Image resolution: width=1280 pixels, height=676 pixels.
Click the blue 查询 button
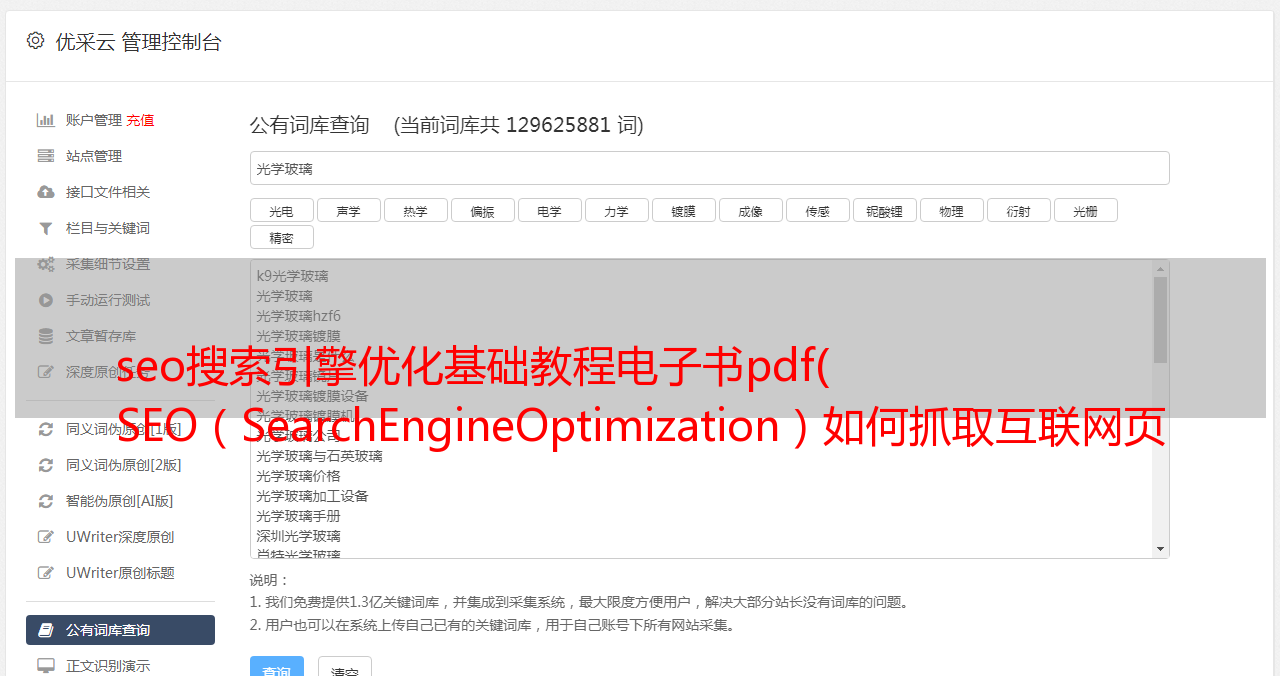[276, 668]
